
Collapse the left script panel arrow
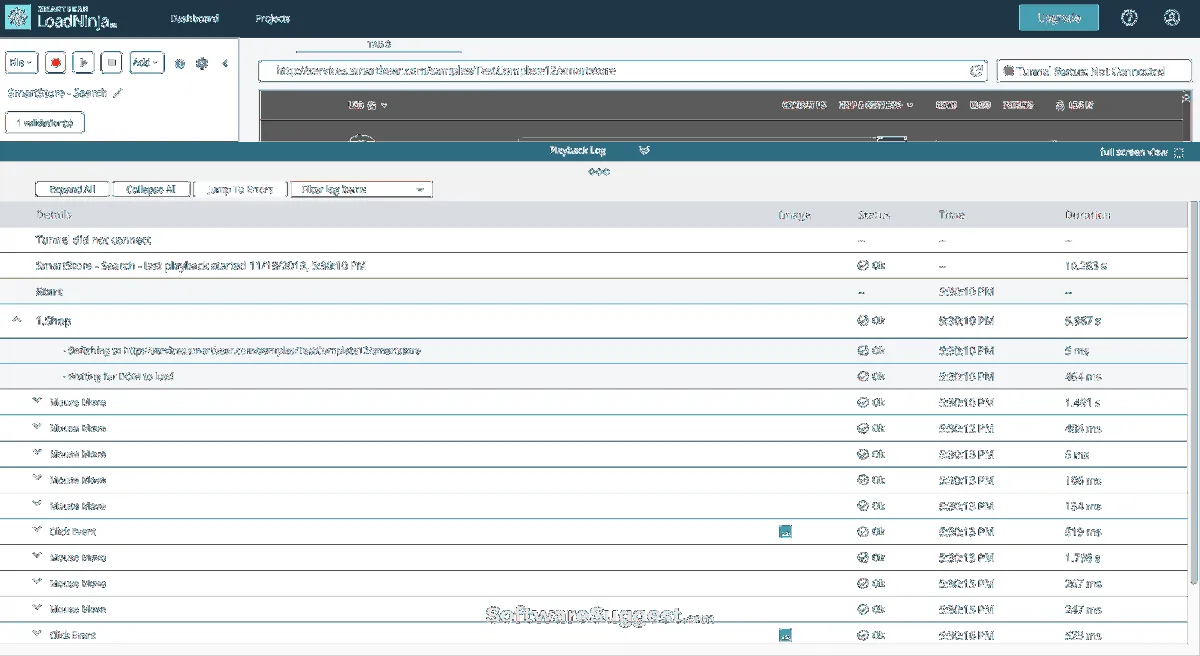click(x=225, y=63)
